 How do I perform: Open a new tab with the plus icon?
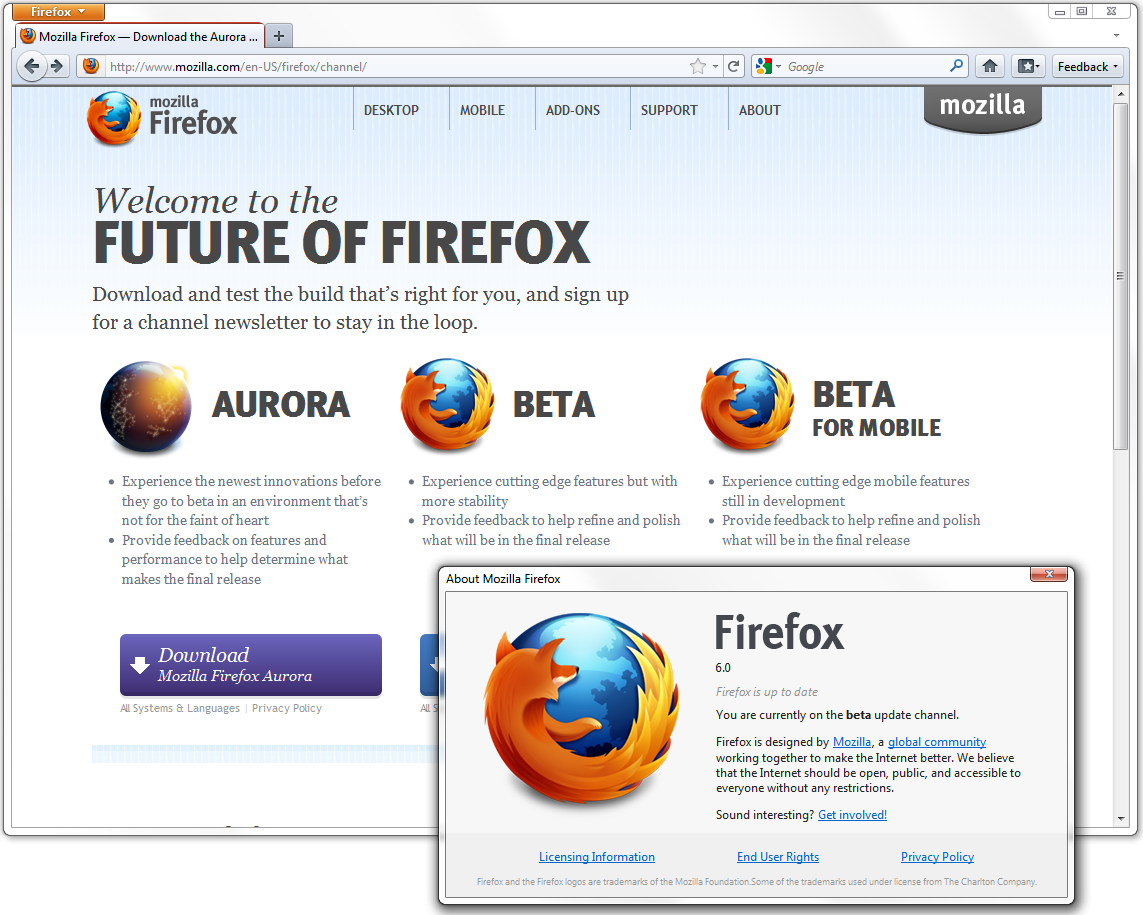[x=278, y=35]
